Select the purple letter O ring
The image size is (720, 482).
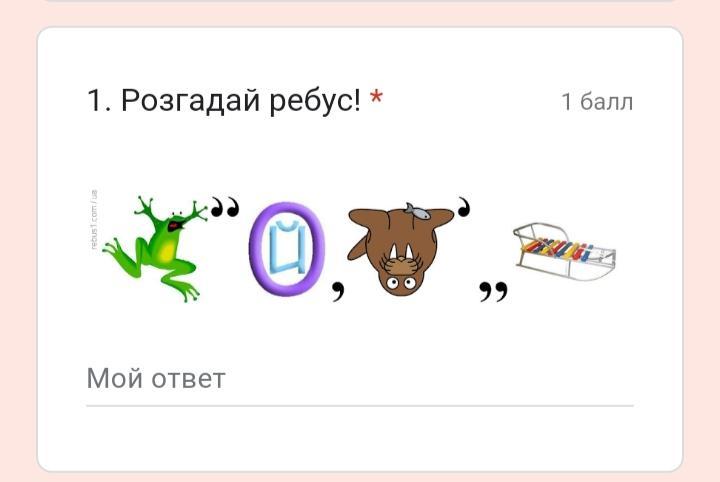[x=287, y=249]
